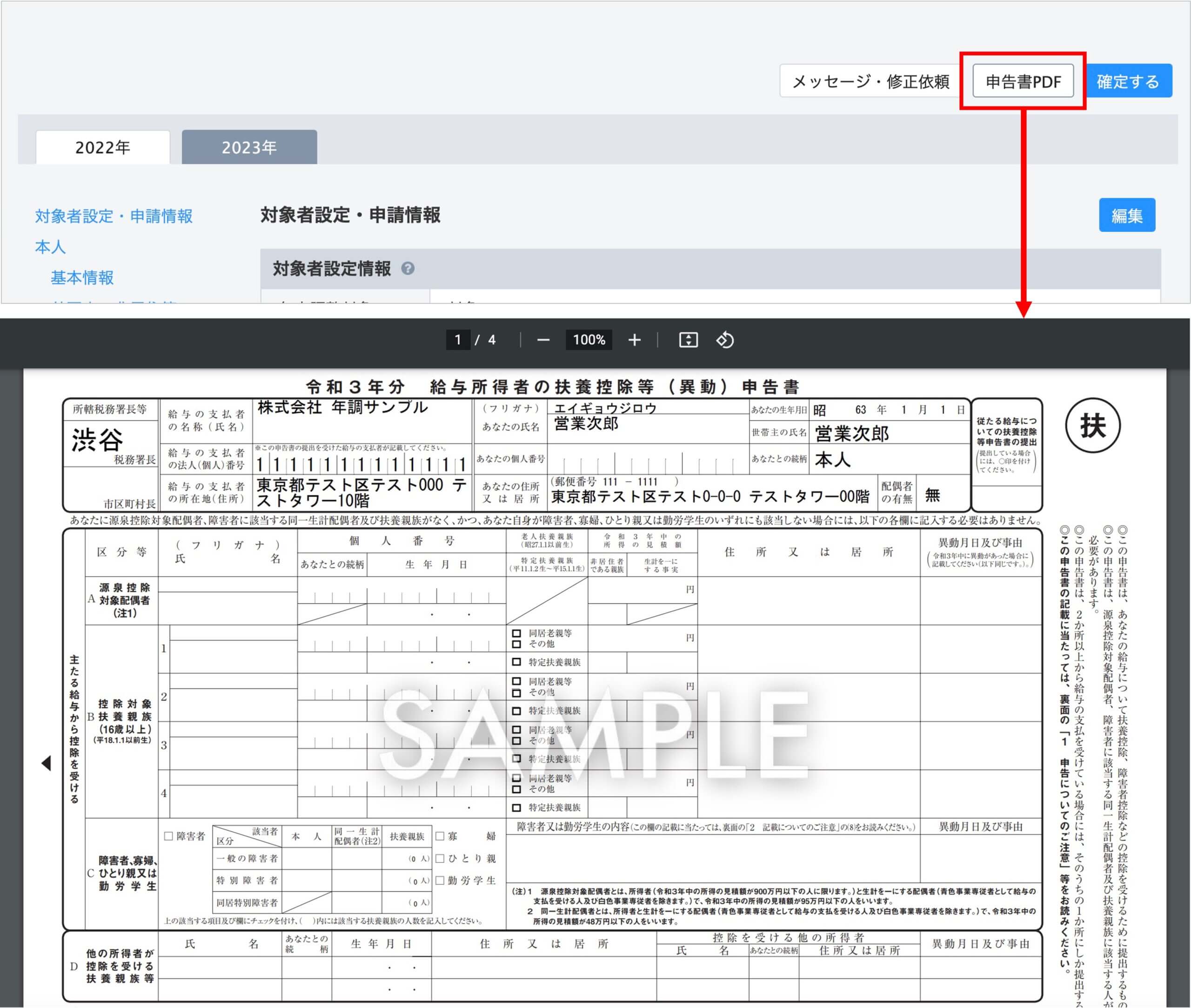Open the 申告書PDF button
Screen dimensions: 1191x1008
tap(1023, 82)
